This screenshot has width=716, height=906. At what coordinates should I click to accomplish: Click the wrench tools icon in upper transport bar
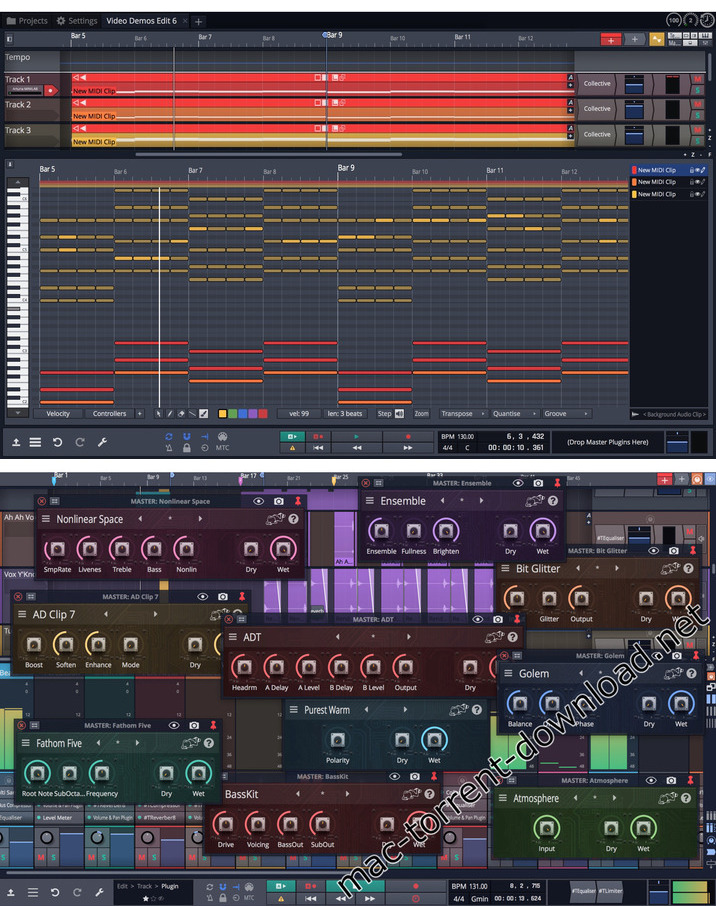click(101, 441)
